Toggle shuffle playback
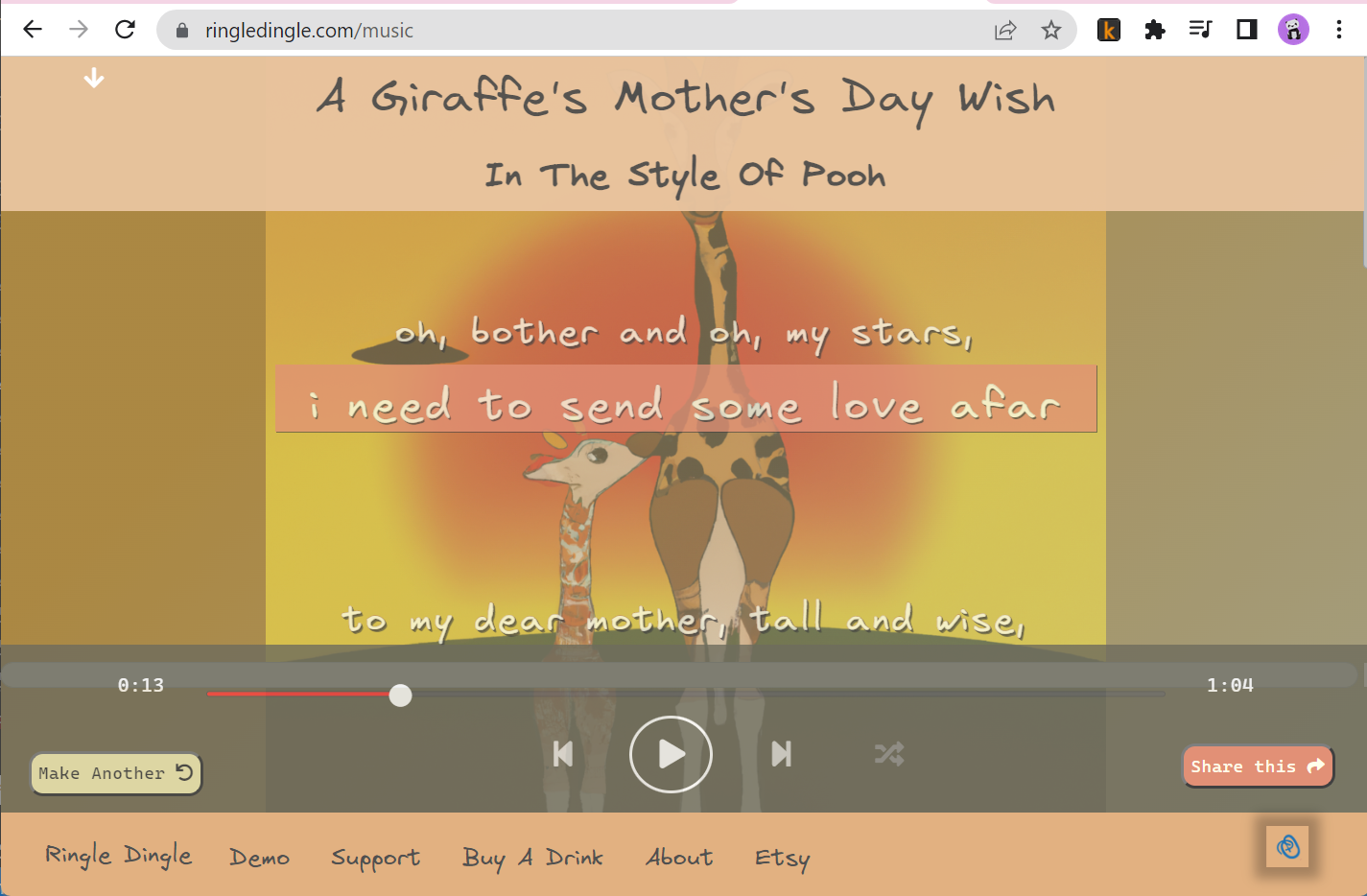1367x896 pixels. (x=889, y=754)
